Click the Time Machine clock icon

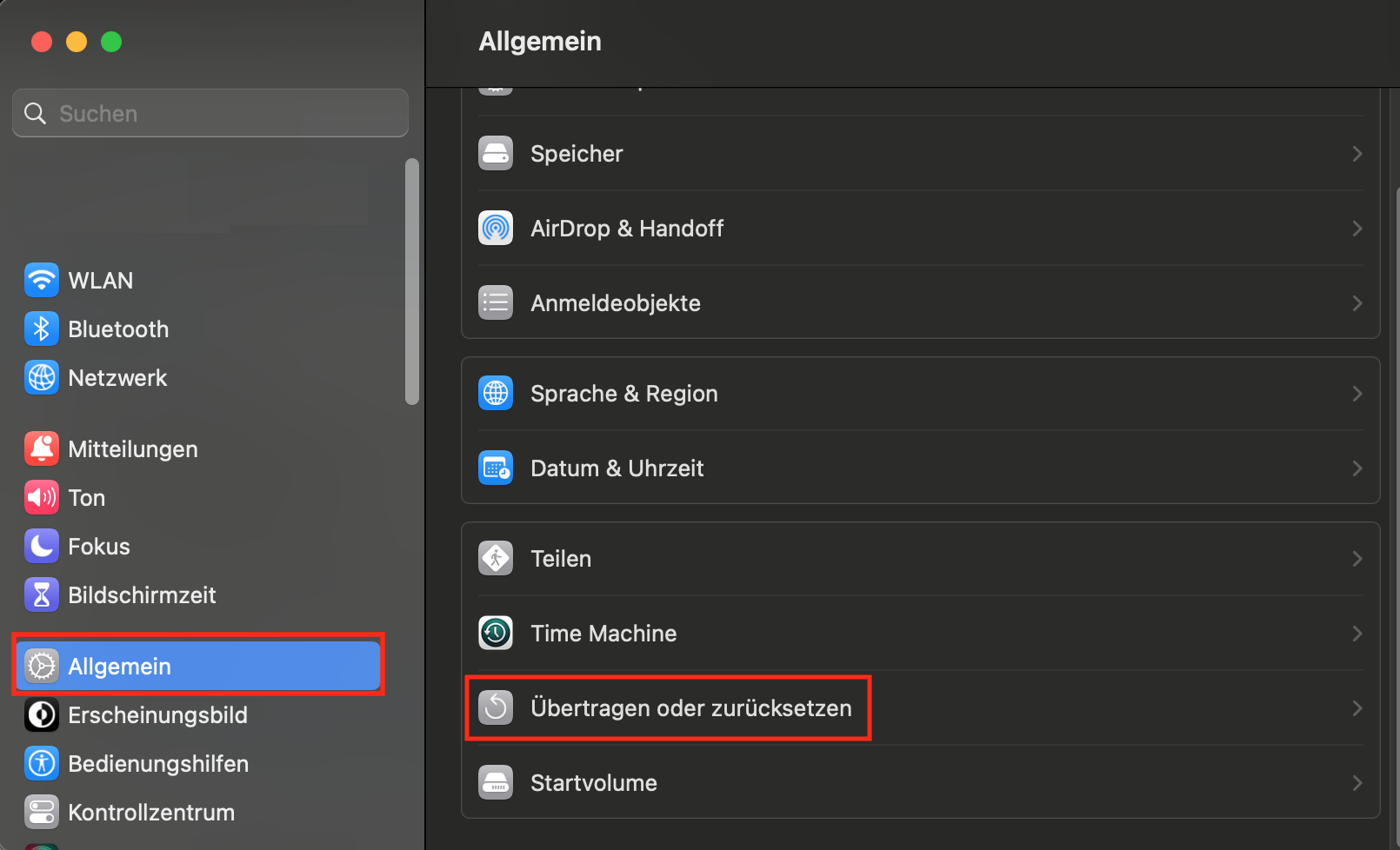[496, 633]
